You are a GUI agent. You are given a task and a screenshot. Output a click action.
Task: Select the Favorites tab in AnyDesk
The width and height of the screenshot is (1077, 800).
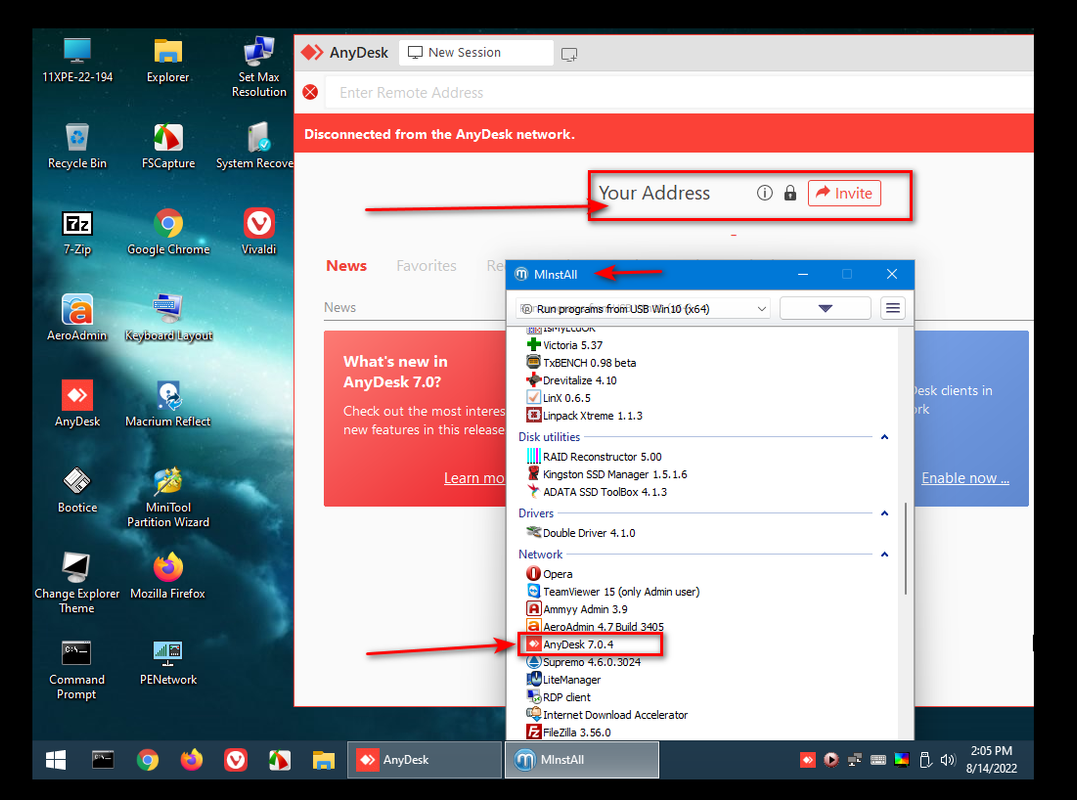pos(426,266)
